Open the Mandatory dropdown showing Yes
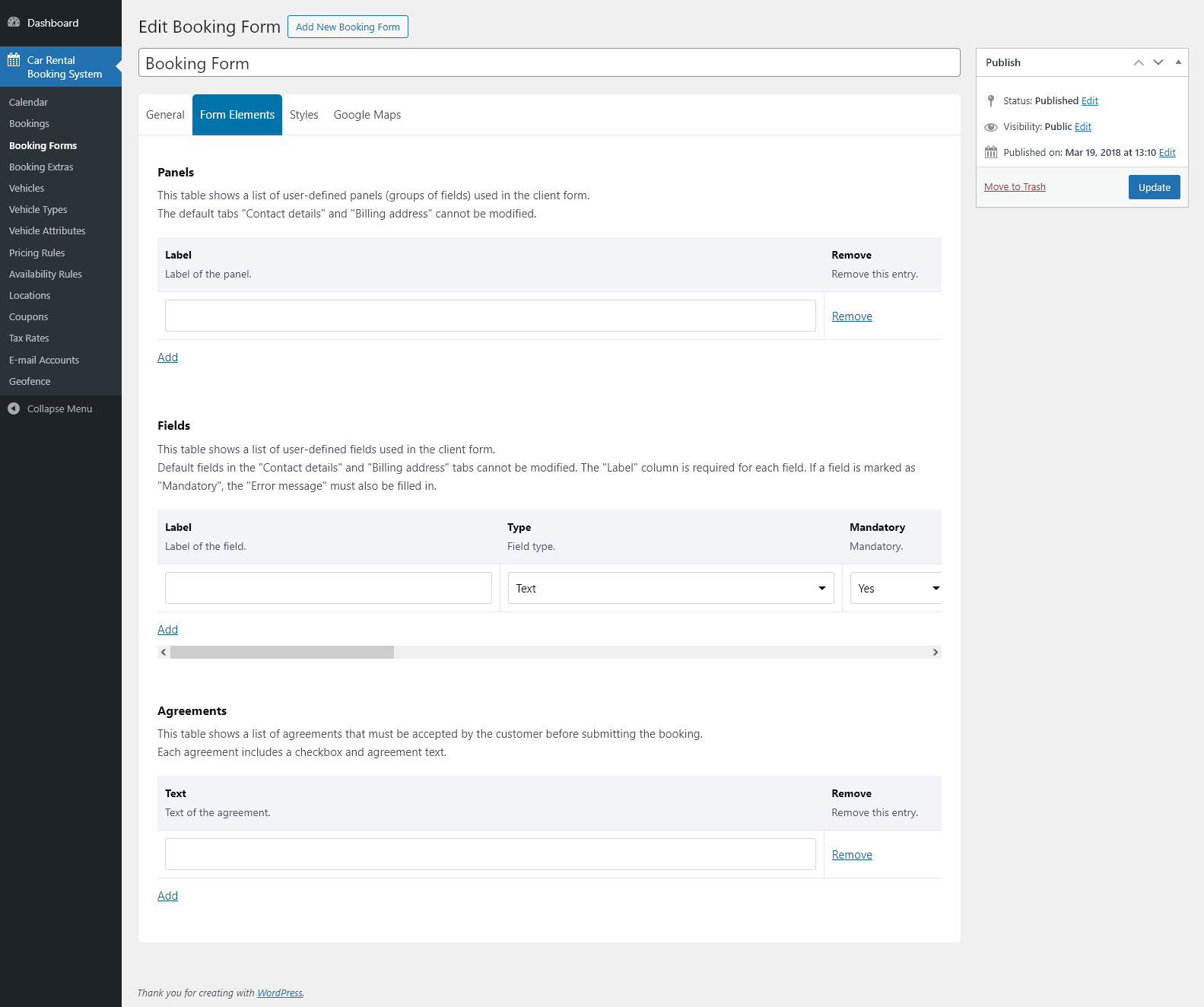The height and width of the screenshot is (1007, 1204). pyautogui.click(x=897, y=589)
